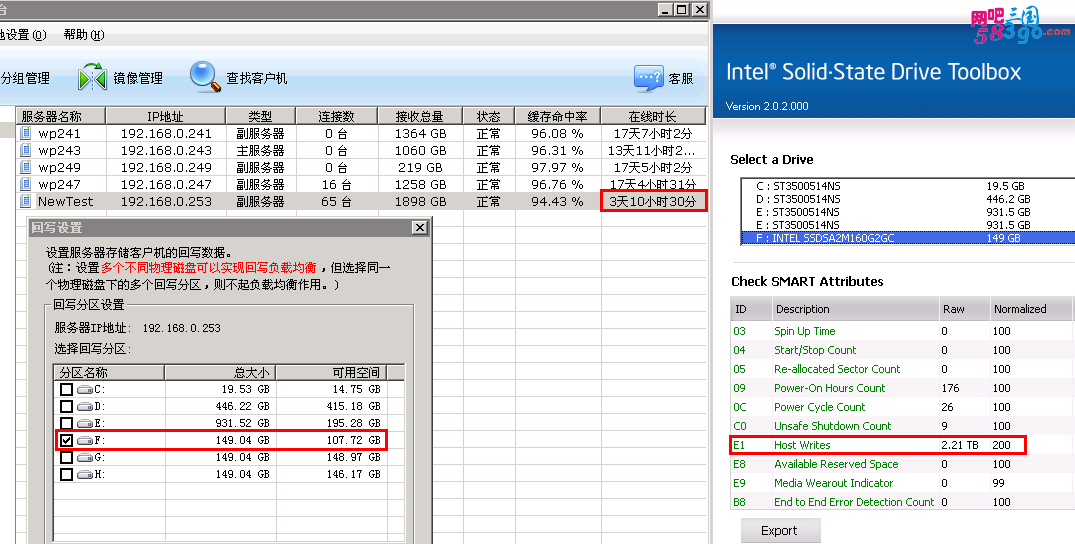Select server icon for wp247 row
1075x544 pixels.
point(26,185)
